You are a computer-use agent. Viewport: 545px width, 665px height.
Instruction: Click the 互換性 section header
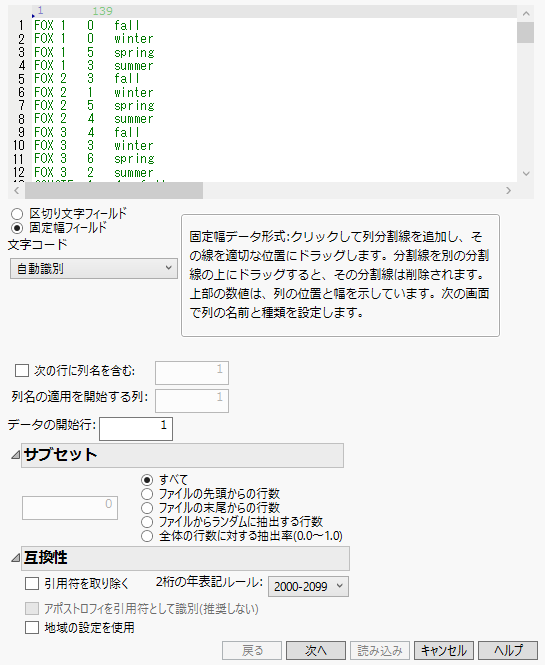185,558
